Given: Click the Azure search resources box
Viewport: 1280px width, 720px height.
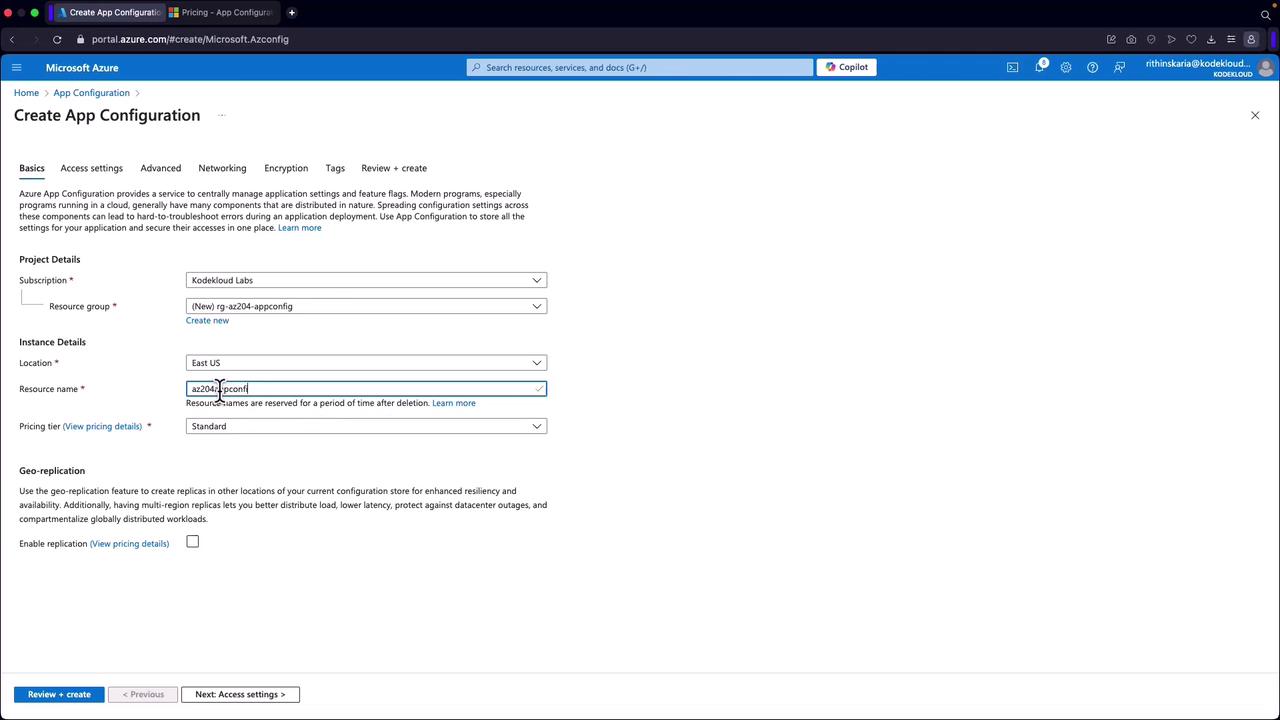Looking at the screenshot, I should tap(640, 67).
